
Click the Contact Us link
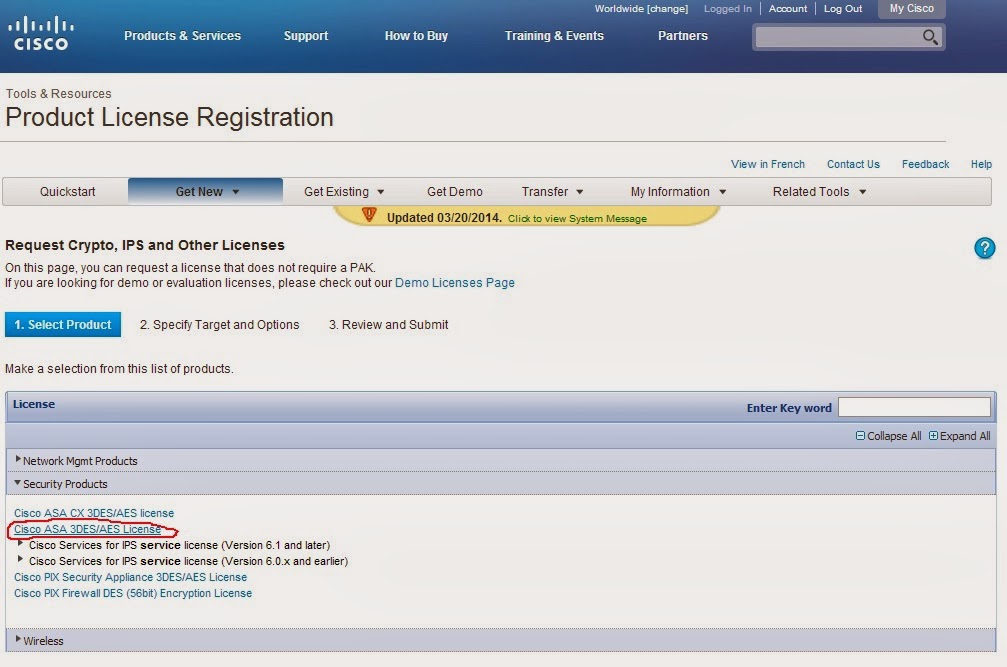click(x=853, y=164)
